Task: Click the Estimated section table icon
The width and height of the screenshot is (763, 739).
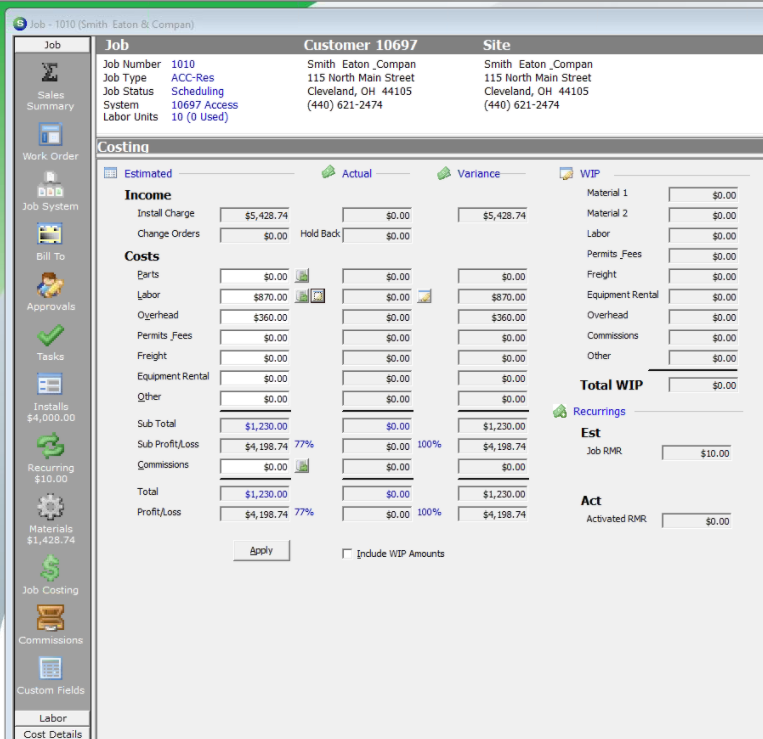Action: click(110, 173)
